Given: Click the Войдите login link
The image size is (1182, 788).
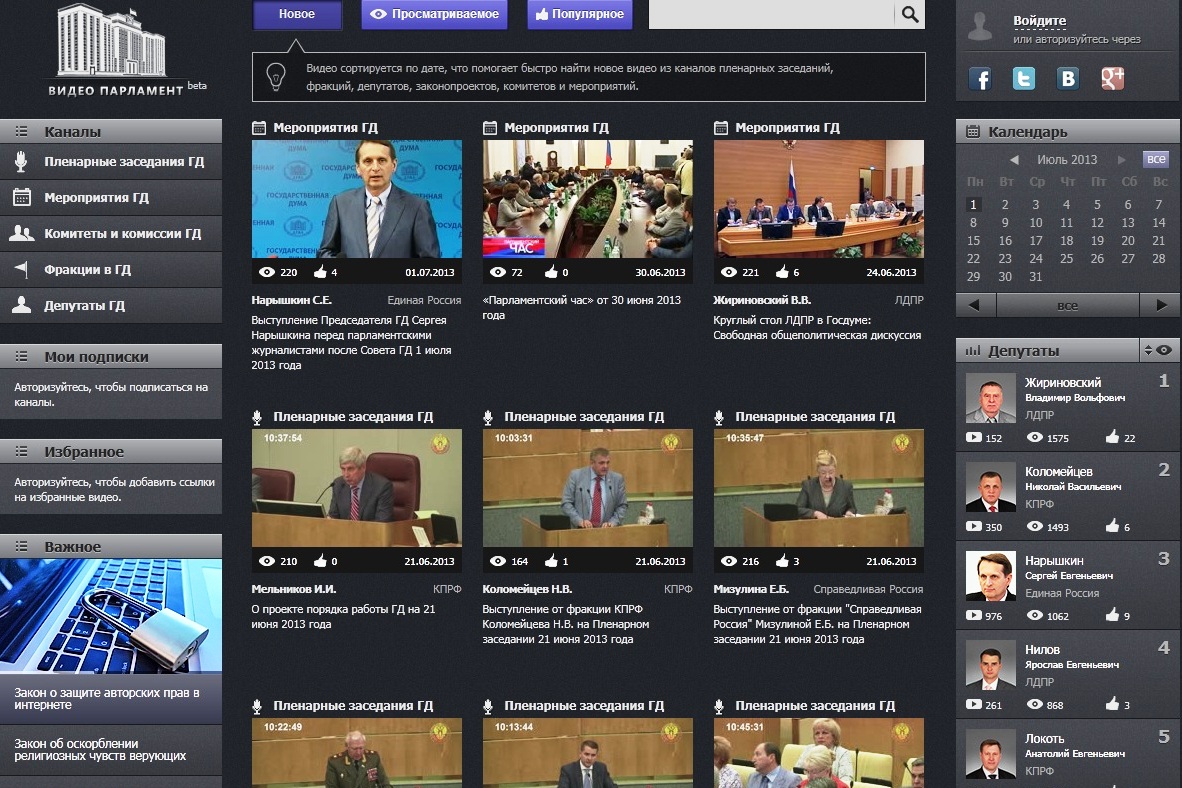Looking at the screenshot, I should [x=1040, y=21].
